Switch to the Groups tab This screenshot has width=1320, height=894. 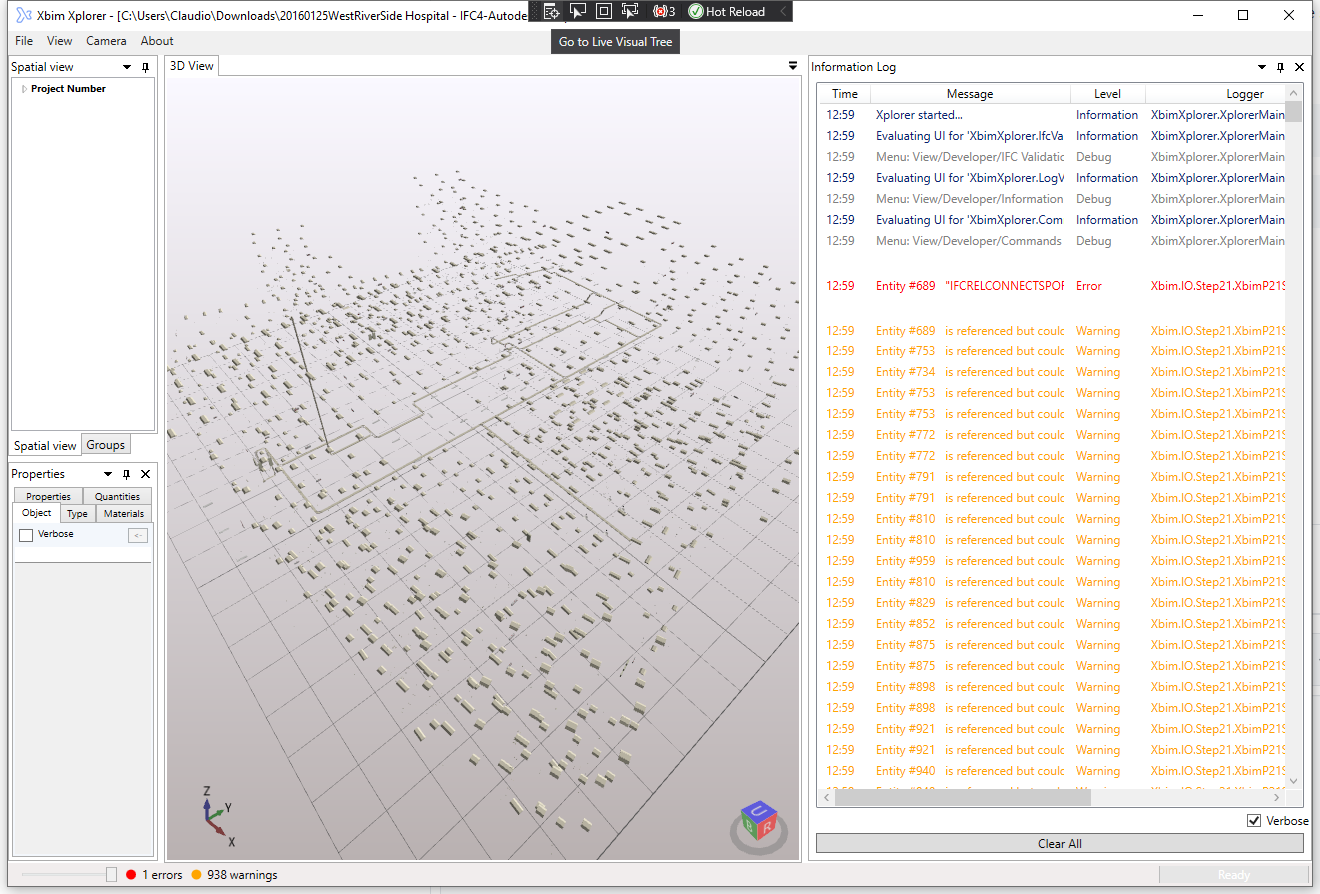pyautogui.click(x=105, y=444)
